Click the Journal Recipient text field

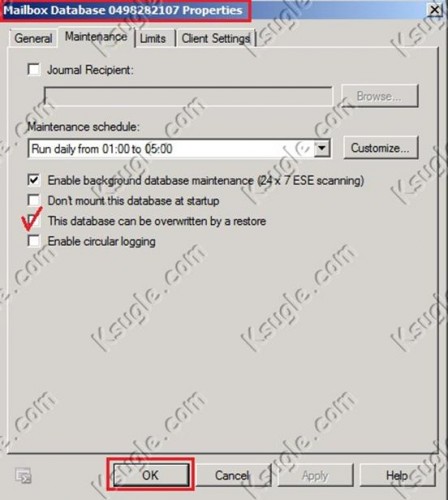[188, 96]
